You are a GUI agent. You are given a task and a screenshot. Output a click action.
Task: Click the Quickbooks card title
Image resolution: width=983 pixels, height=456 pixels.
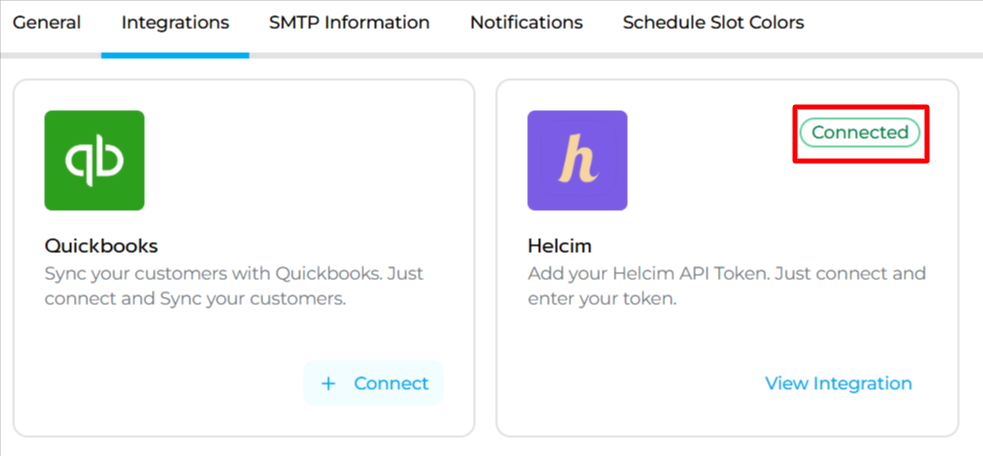pos(101,245)
